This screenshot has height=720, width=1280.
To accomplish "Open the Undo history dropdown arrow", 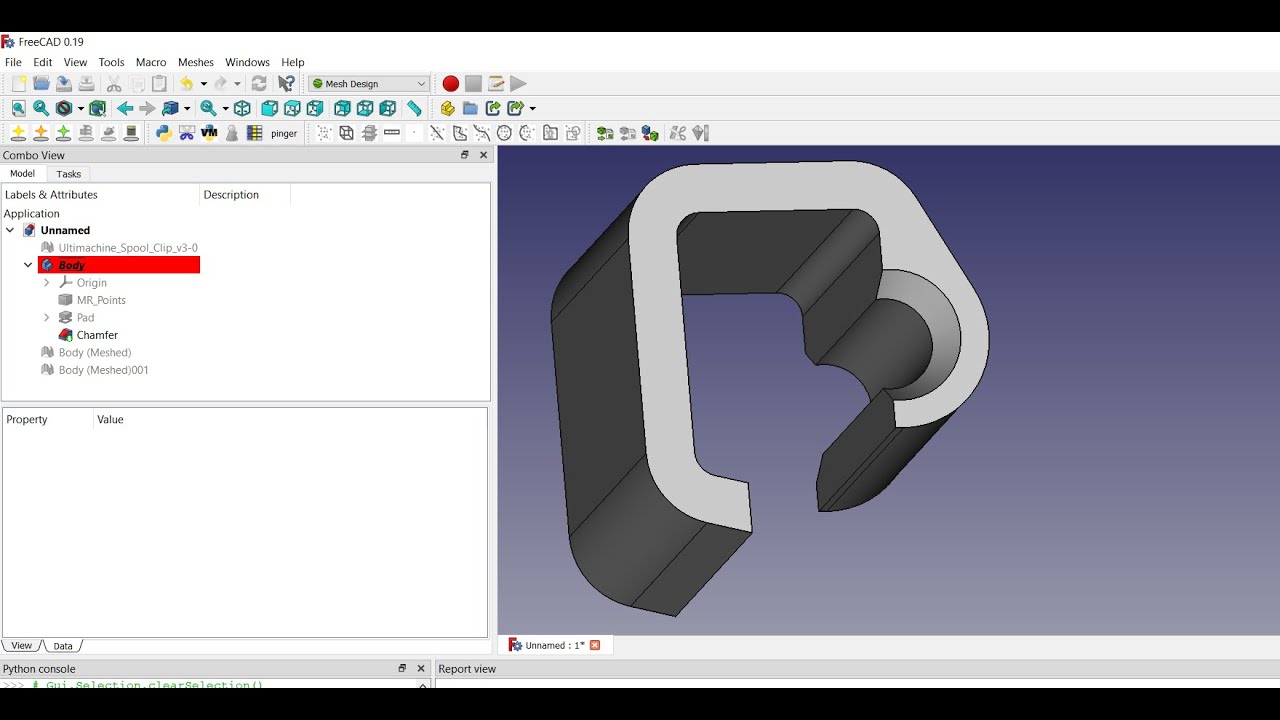I will (203, 84).
